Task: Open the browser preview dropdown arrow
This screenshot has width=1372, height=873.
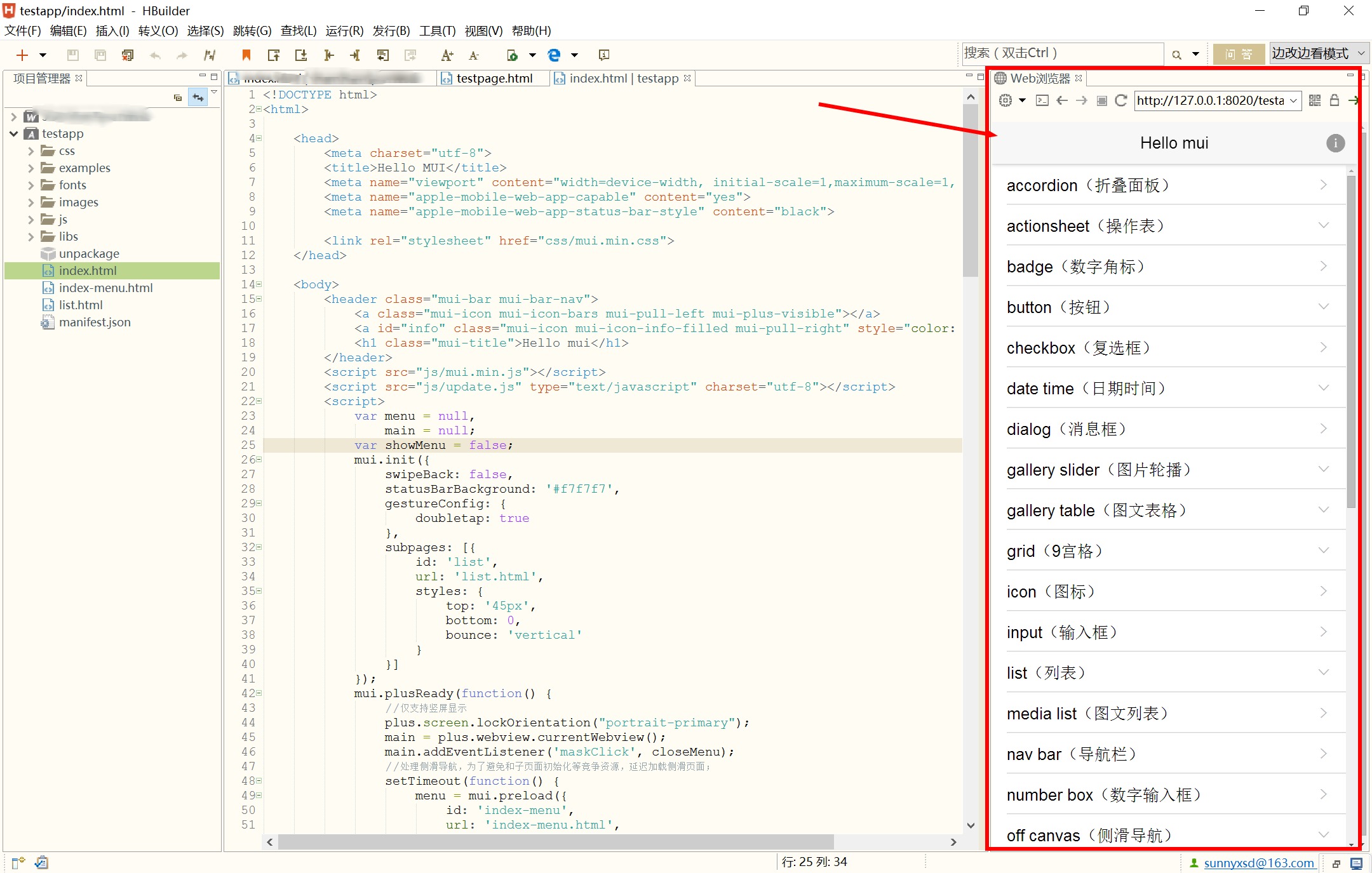Action: (574, 55)
